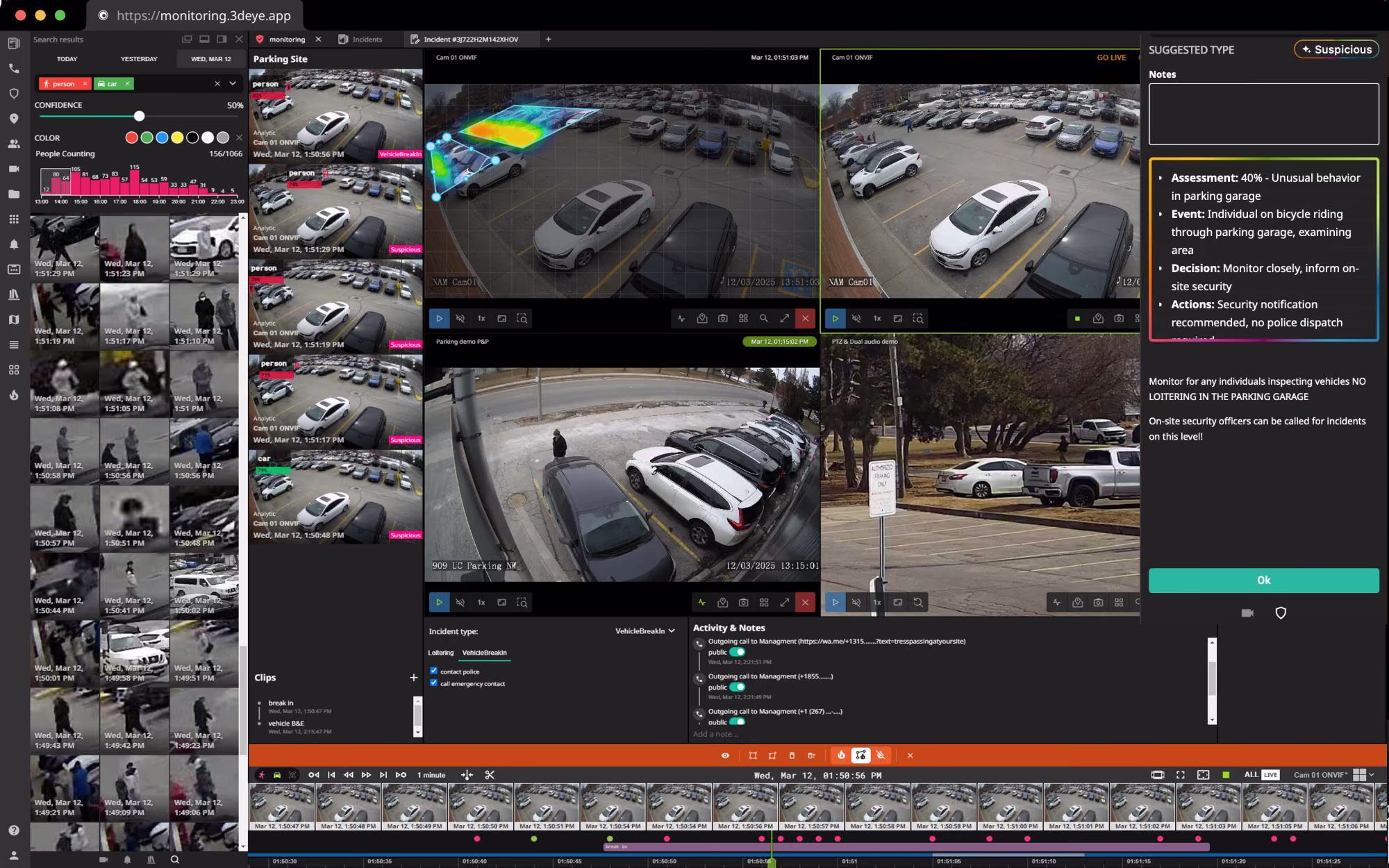The width and height of the screenshot is (1389, 868).
Task: Toggle public switch for +1855 outgoing call
Action: tap(738, 687)
